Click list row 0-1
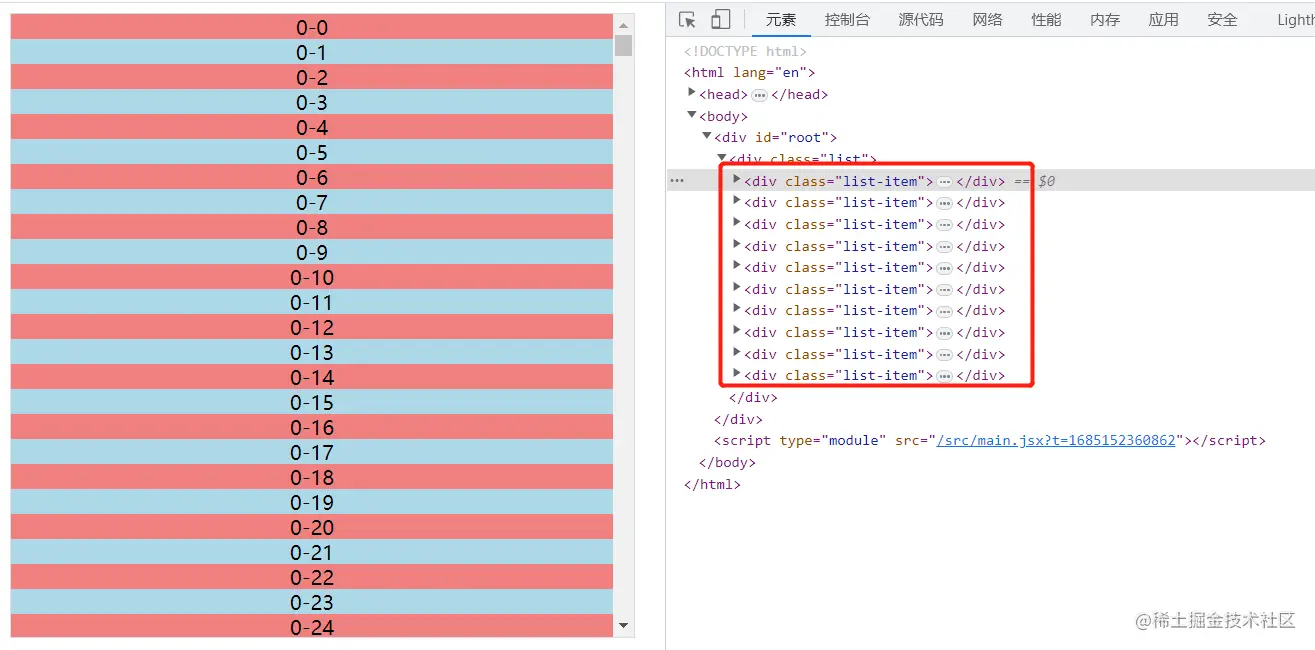1315x650 pixels. click(x=312, y=52)
